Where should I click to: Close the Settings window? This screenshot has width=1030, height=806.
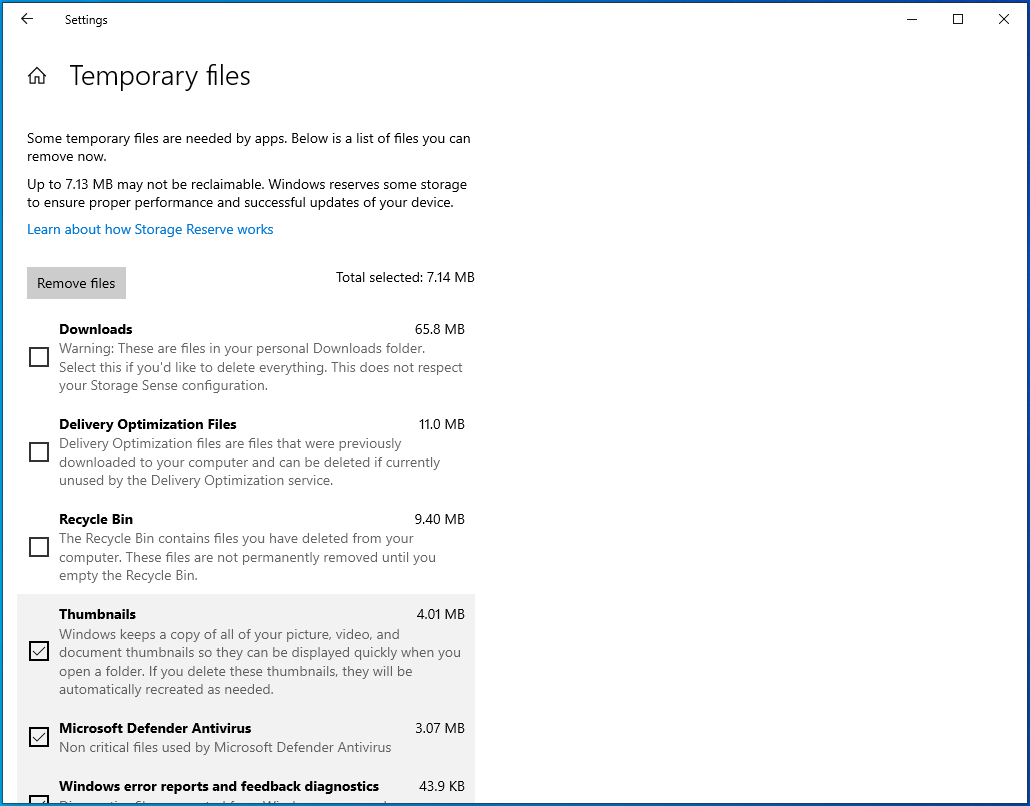(1003, 19)
